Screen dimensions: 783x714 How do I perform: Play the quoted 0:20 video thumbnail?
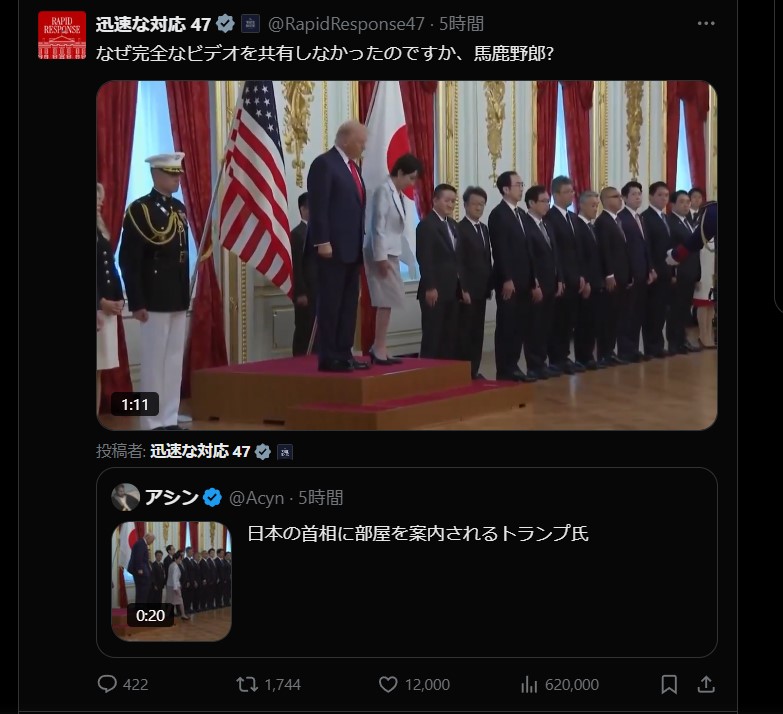(x=171, y=581)
